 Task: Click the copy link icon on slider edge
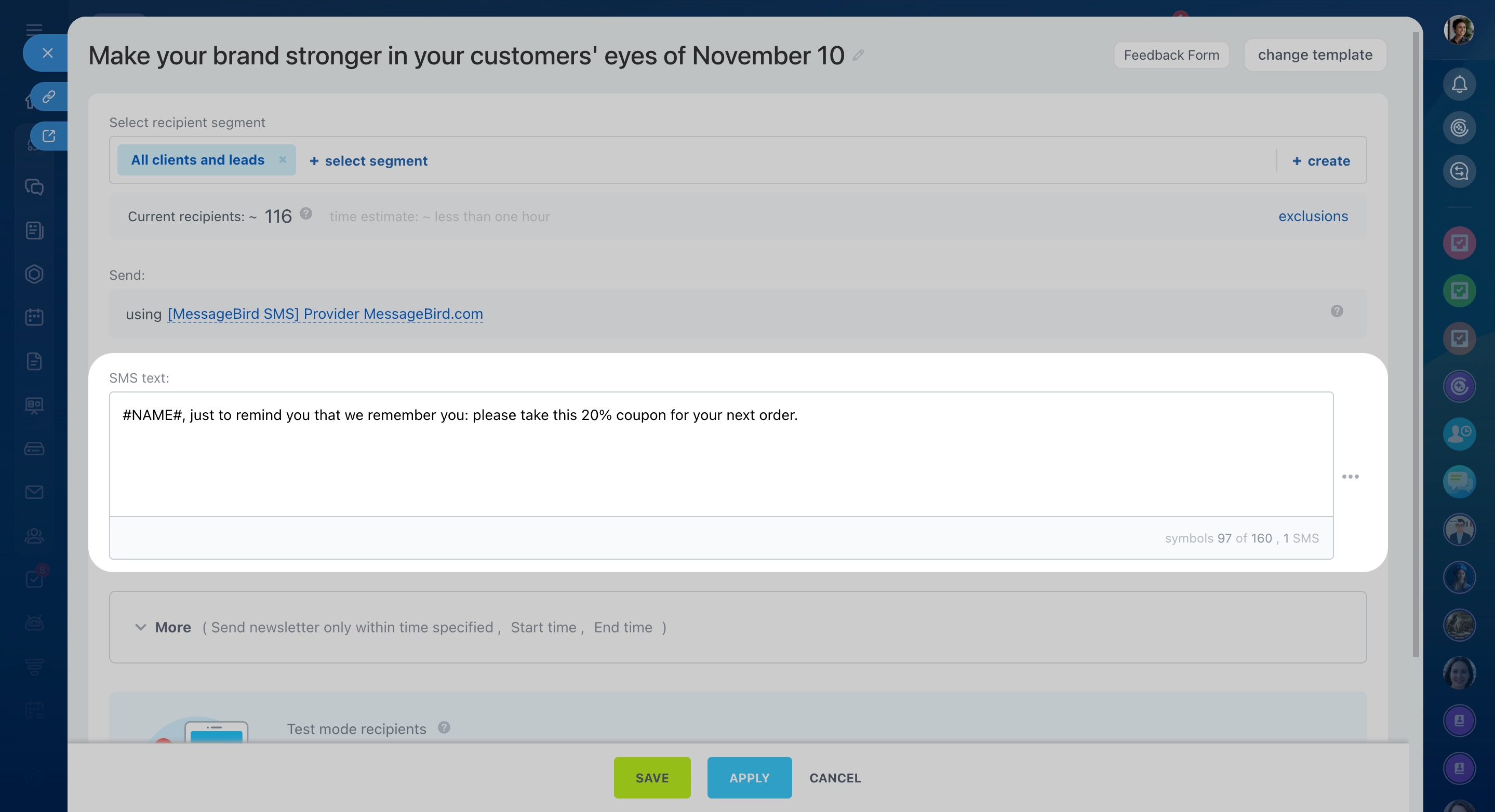(x=49, y=96)
